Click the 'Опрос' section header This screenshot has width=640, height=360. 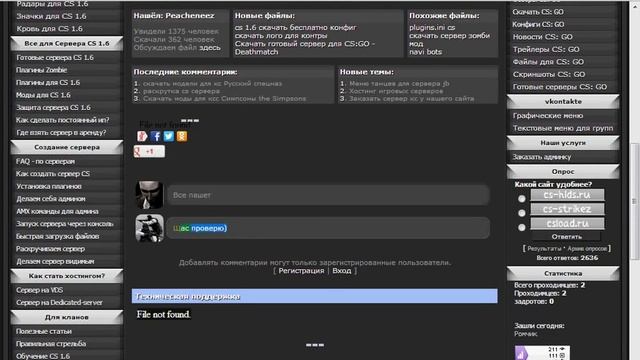[563, 171]
